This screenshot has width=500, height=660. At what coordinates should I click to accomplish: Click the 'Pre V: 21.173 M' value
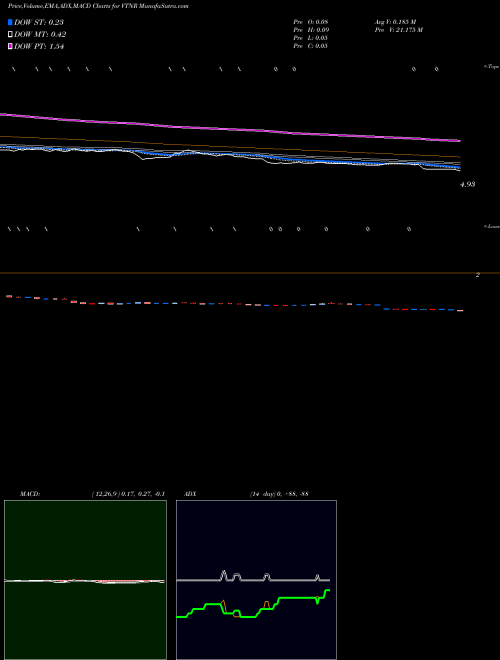point(399,30)
